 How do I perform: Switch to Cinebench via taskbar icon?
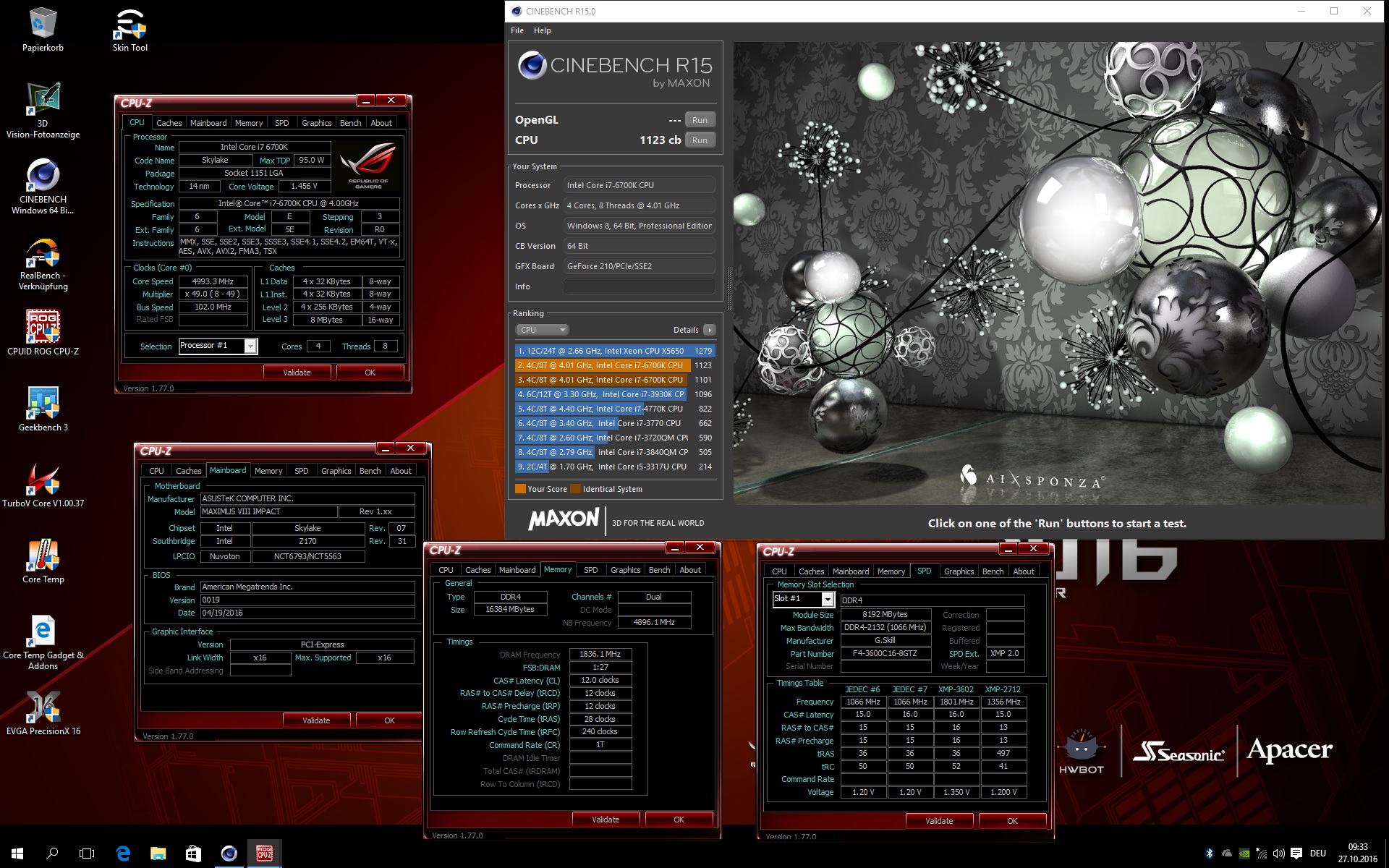pyautogui.click(x=229, y=854)
